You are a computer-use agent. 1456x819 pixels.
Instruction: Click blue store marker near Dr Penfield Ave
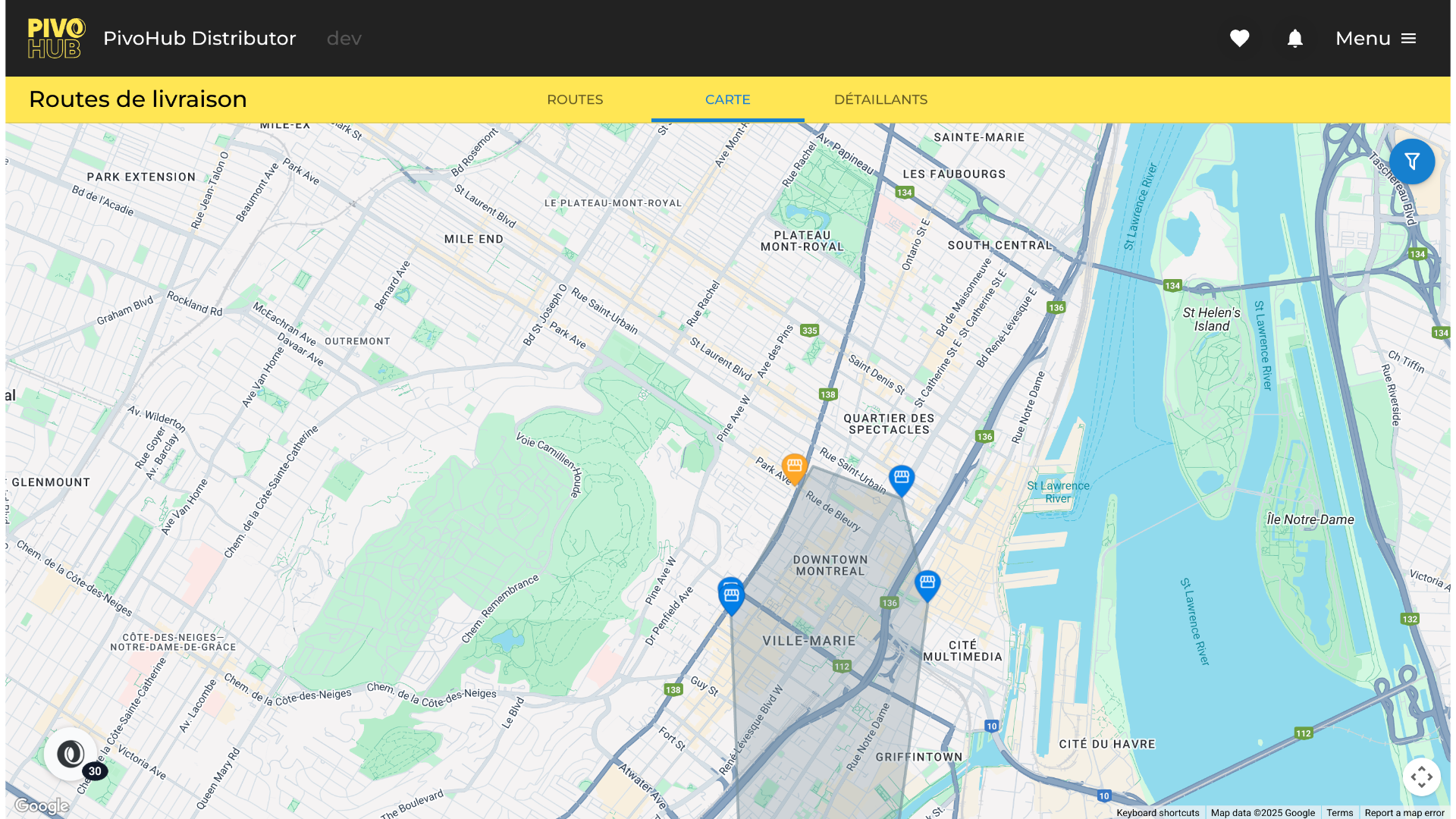(731, 595)
